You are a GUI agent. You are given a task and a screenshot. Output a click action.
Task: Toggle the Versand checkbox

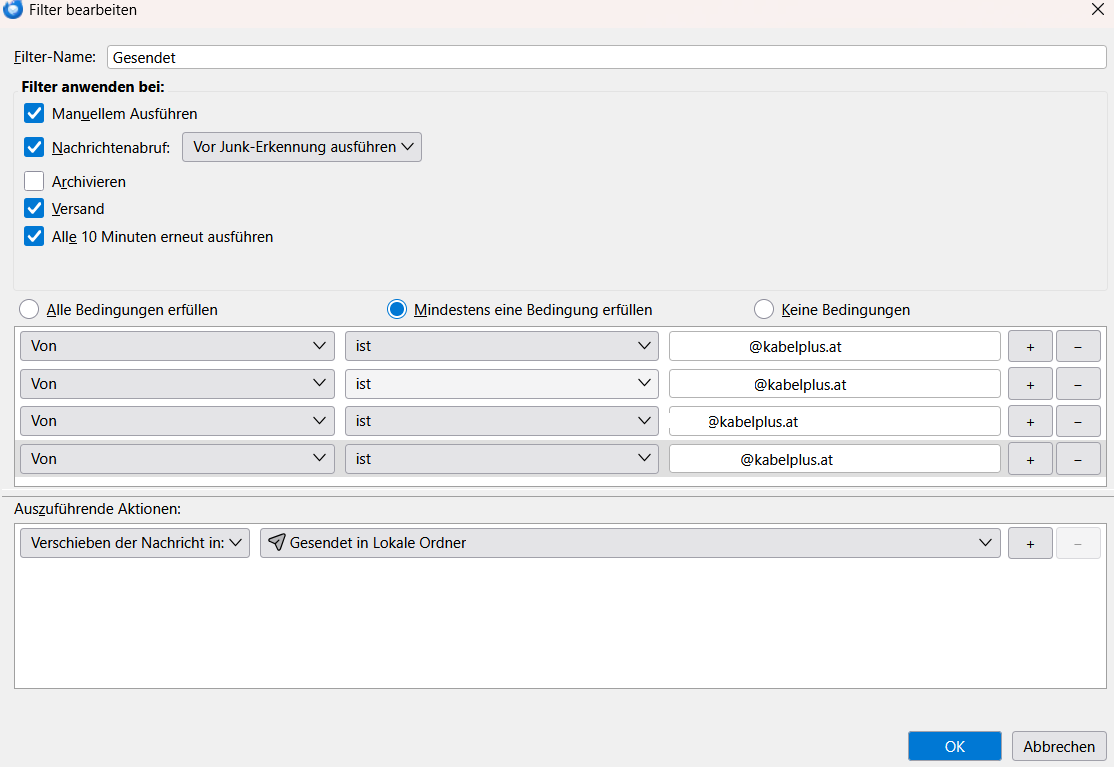point(35,208)
